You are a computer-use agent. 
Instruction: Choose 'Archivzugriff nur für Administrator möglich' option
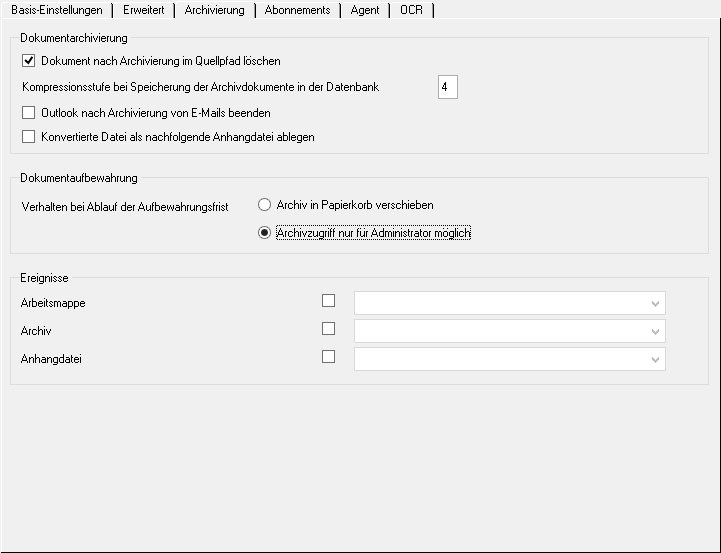coord(265,233)
